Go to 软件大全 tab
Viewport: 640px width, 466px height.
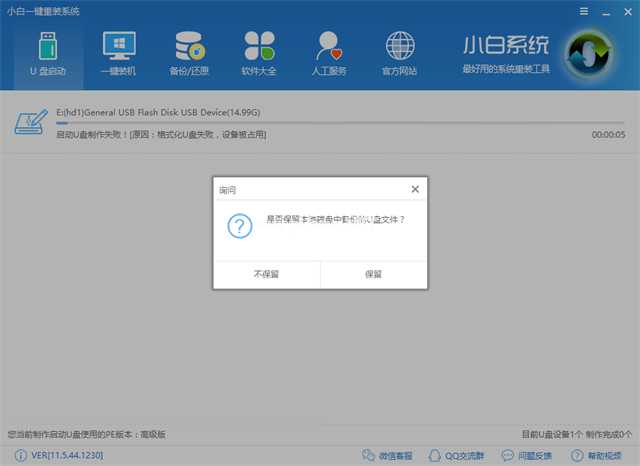[x=259, y=54]
